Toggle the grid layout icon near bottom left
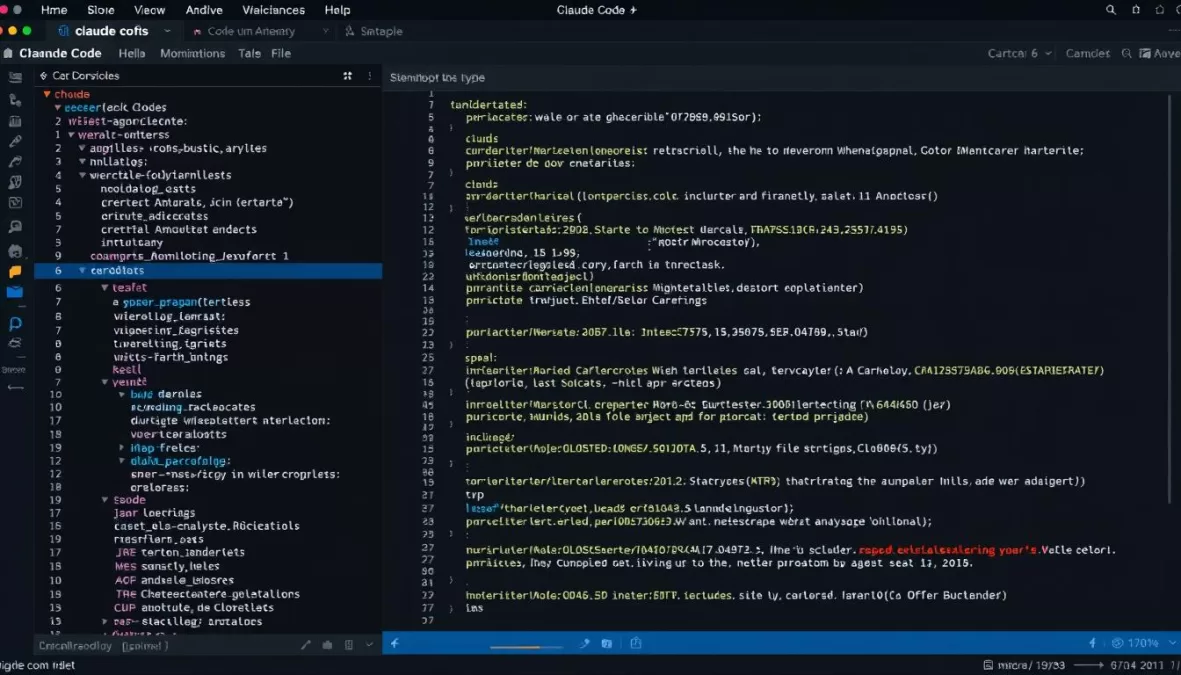This screenshot has width=1181, height=675. [348, 644]
